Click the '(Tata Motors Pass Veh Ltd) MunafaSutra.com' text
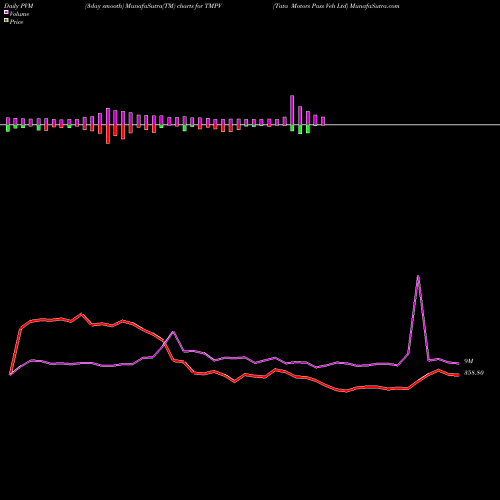The width and height of the screenshot is (500, 500). point(336,6)
